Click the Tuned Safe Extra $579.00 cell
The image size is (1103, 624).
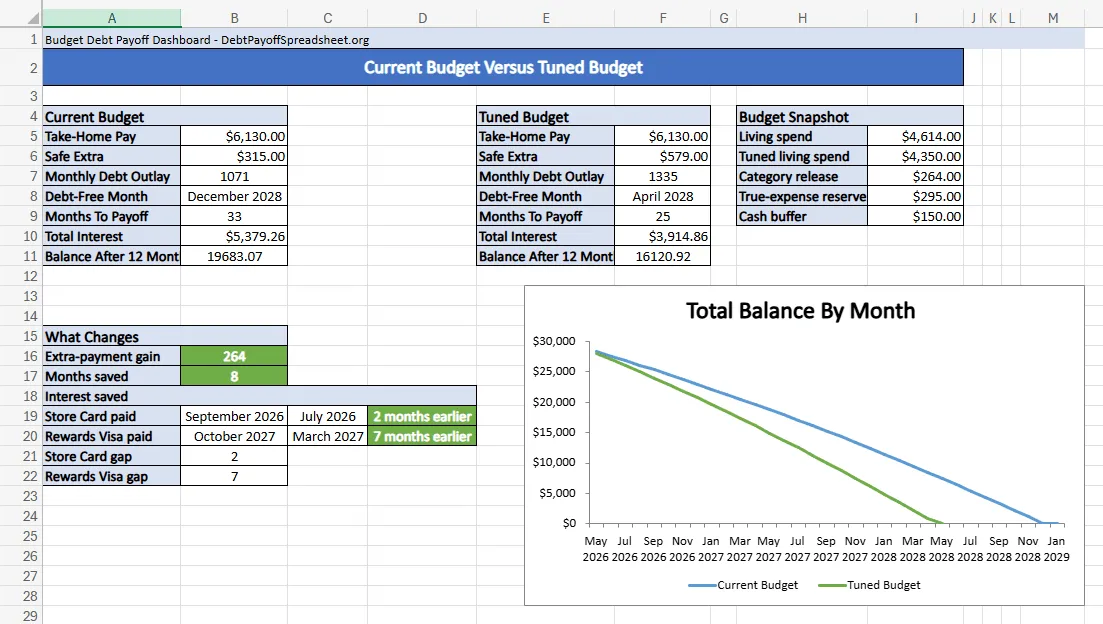pos(663,156)
